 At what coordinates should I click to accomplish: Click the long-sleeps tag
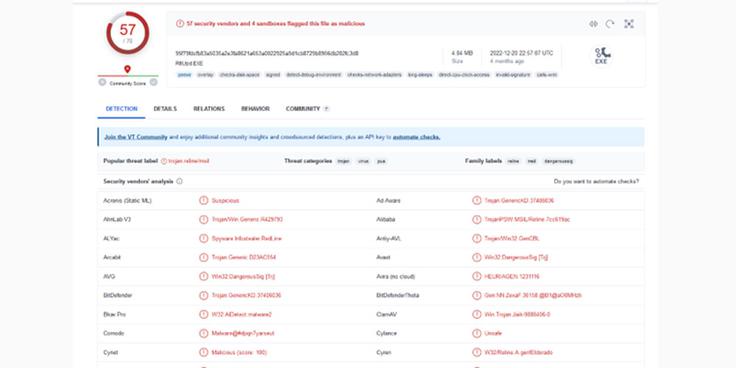(x=420, y=75)
